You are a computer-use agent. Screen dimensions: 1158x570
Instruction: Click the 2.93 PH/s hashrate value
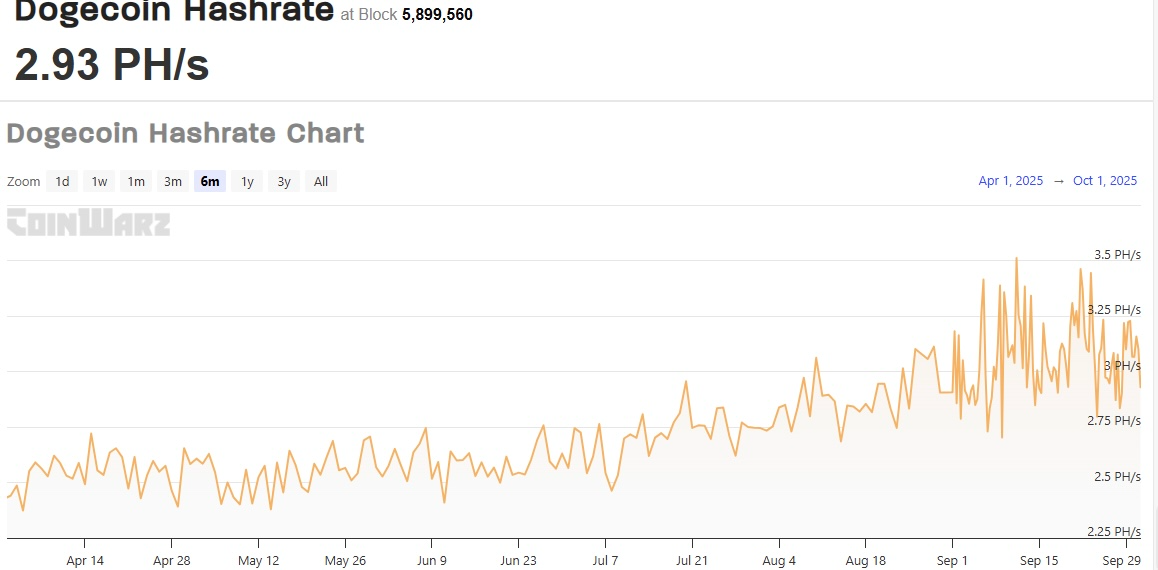pyautogui.click(x=111, y=64)
